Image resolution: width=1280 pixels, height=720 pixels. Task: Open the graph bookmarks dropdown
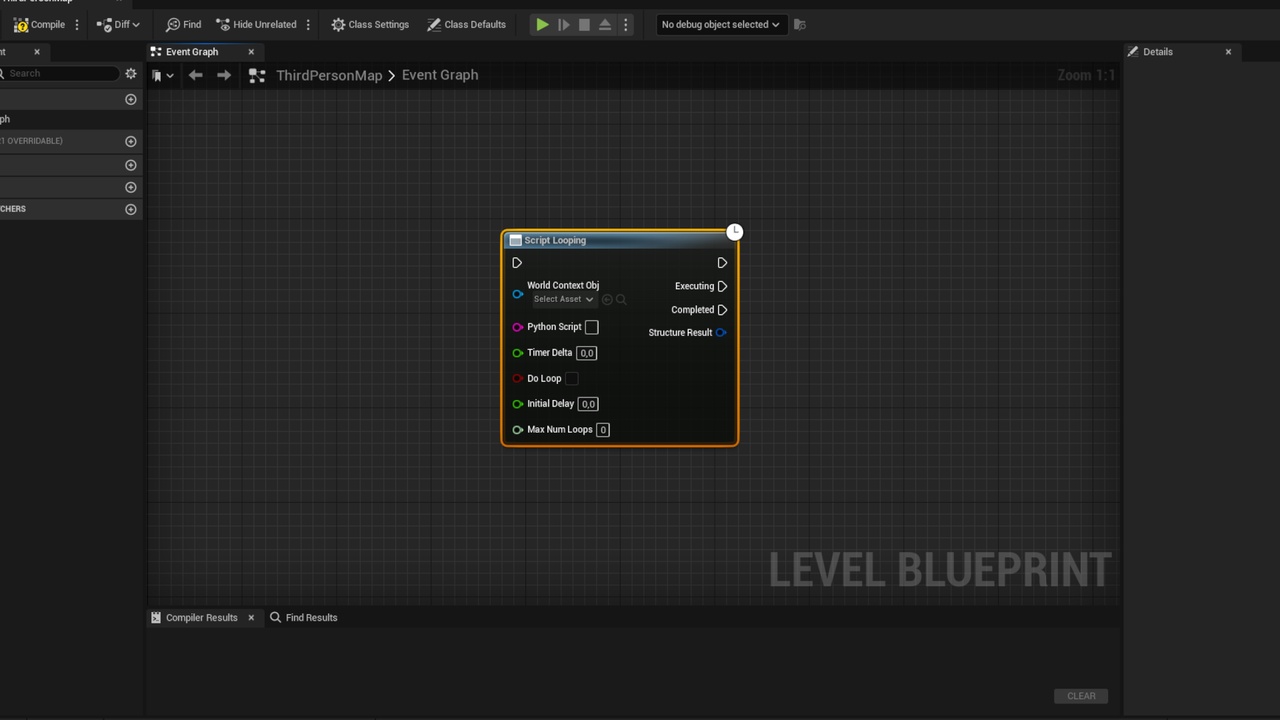(162, 75)
